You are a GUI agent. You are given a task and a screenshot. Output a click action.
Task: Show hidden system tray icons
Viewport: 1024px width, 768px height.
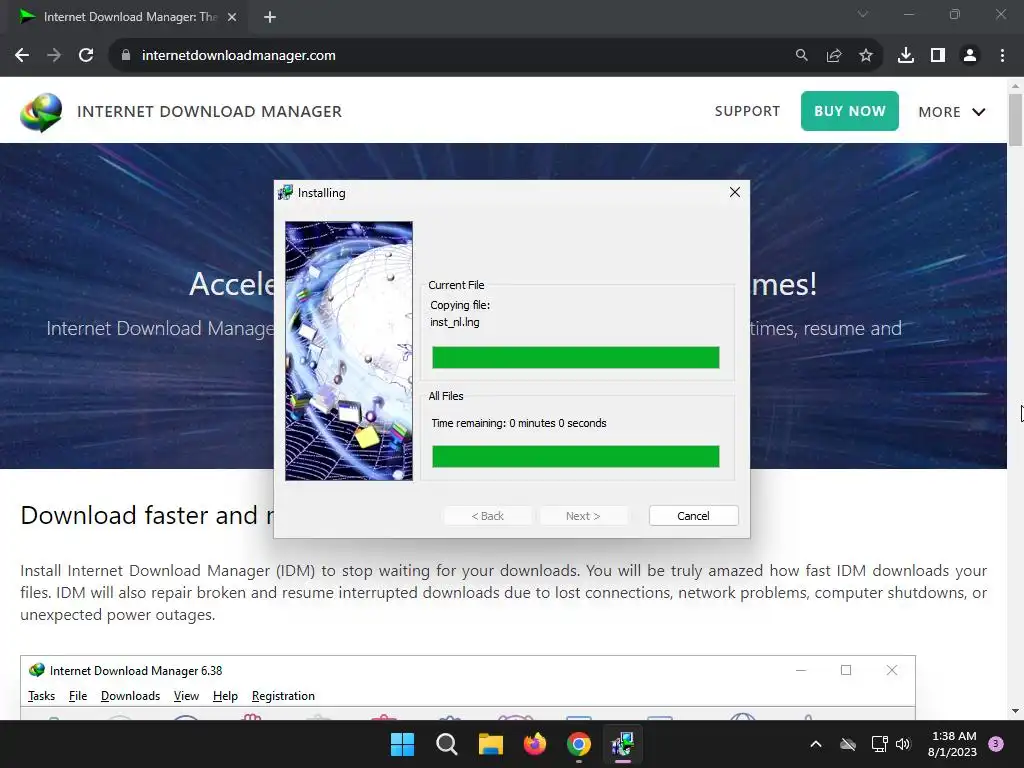816,744
